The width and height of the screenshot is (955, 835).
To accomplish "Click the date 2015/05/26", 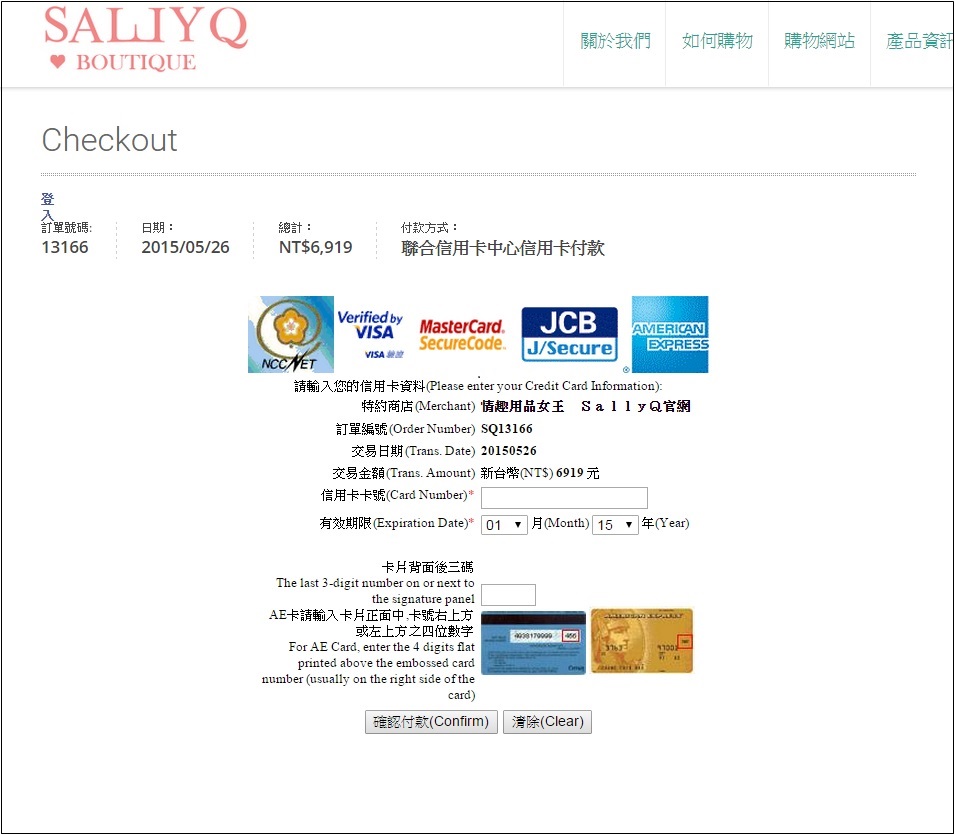I will (185, 247).
